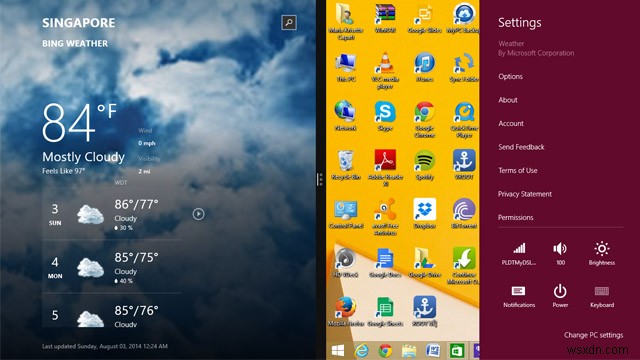Open the Recycle Bin

pos(346,165)
